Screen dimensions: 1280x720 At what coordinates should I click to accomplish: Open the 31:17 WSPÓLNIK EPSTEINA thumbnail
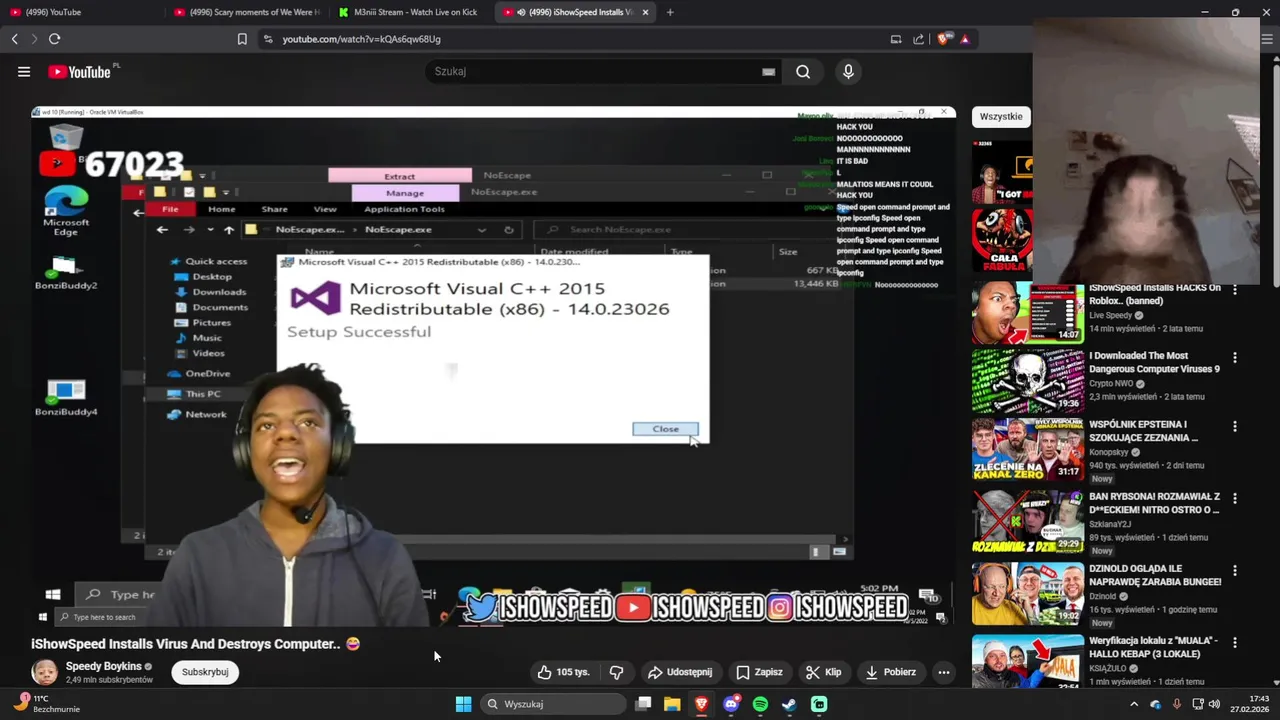click(1028, 449)
